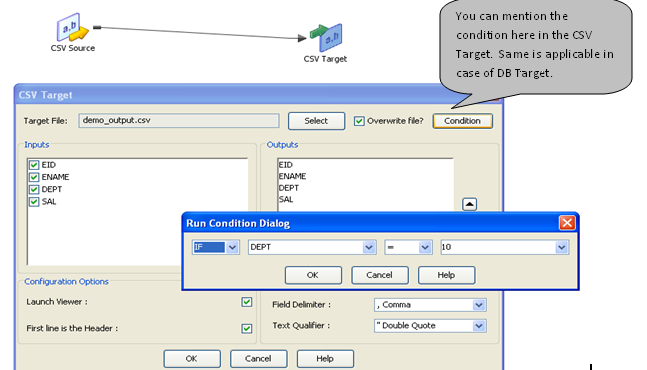Viewport: 647px width, 370px height.
Task: Open the DEPT field dropdown
Action: click(368, 247)
